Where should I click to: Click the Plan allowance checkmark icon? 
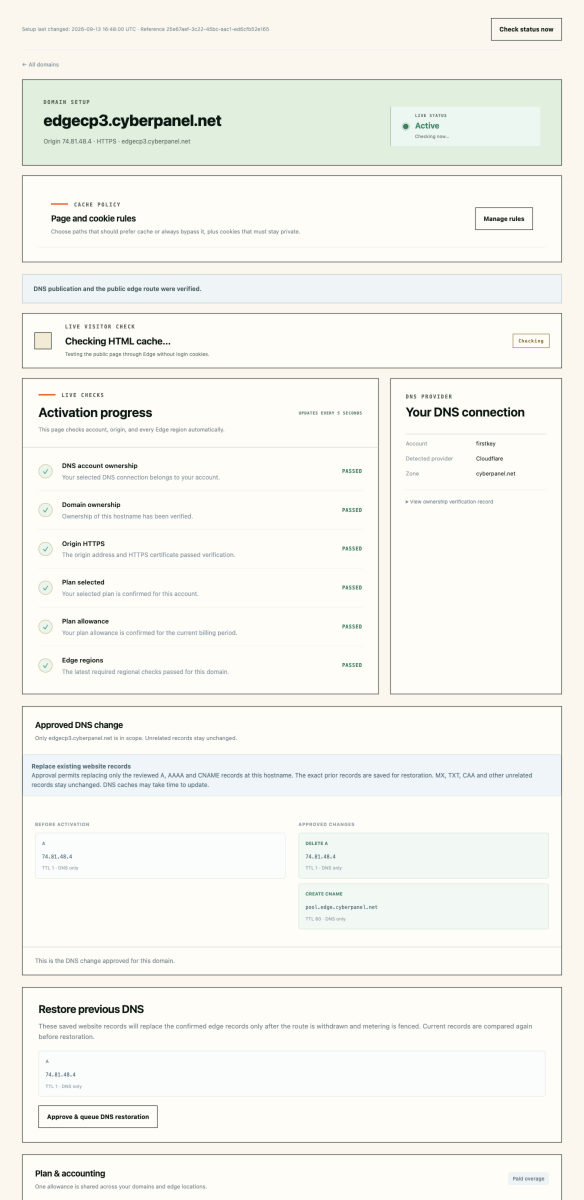click(45, 627)
